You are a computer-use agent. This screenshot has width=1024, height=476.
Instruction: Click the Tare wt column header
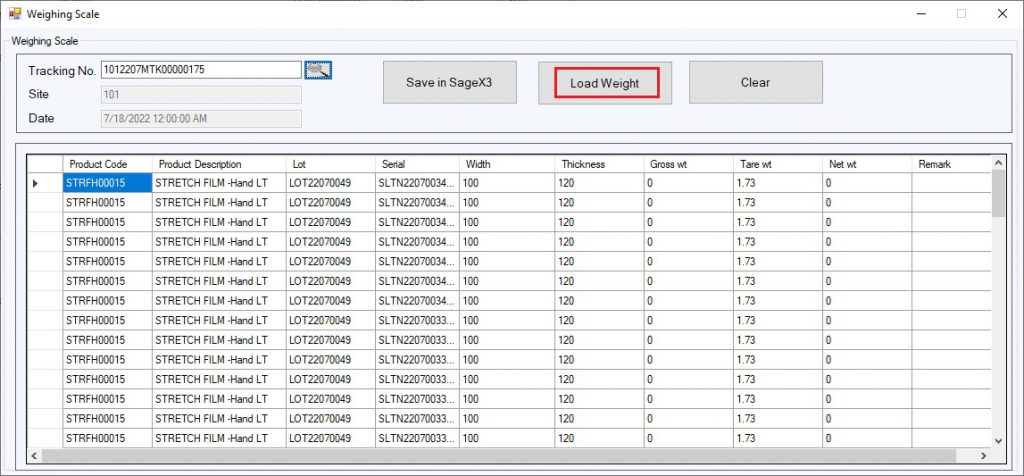[778, 164]
